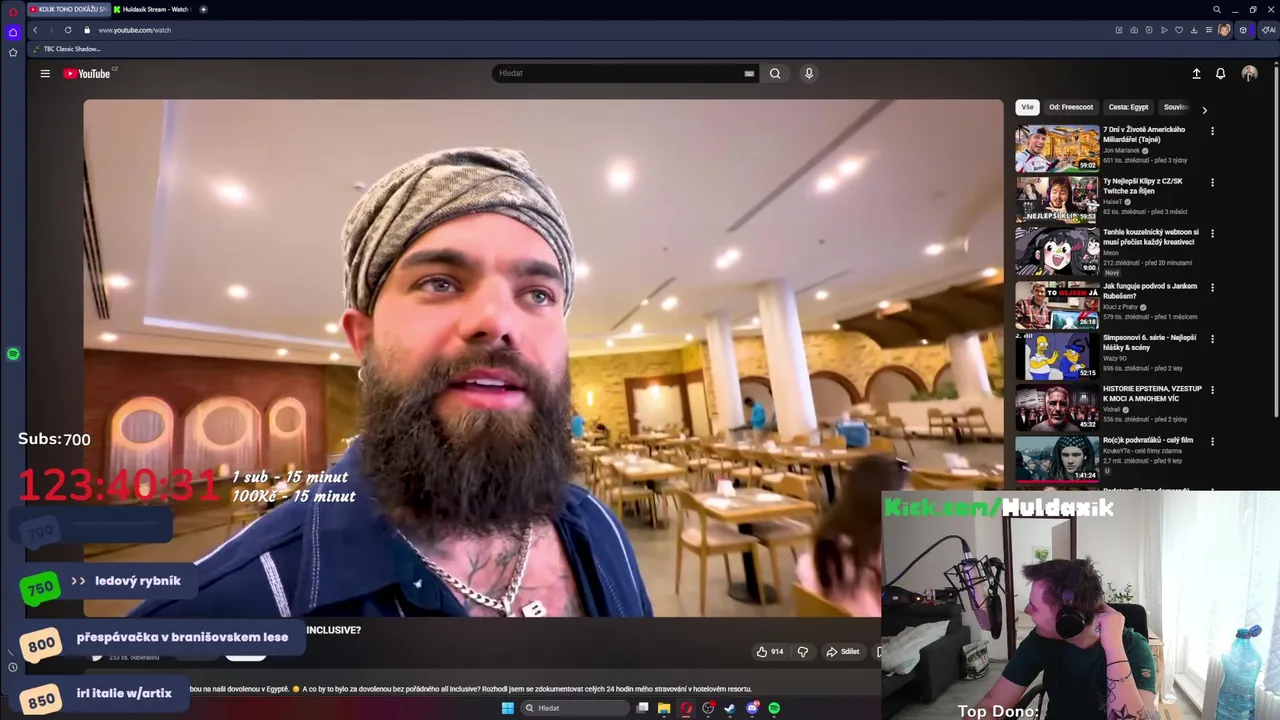The height and width of the screenshot is (720, 1280).
Task: Take a snapshot with the camera icon
Action: click(1134, 30)
